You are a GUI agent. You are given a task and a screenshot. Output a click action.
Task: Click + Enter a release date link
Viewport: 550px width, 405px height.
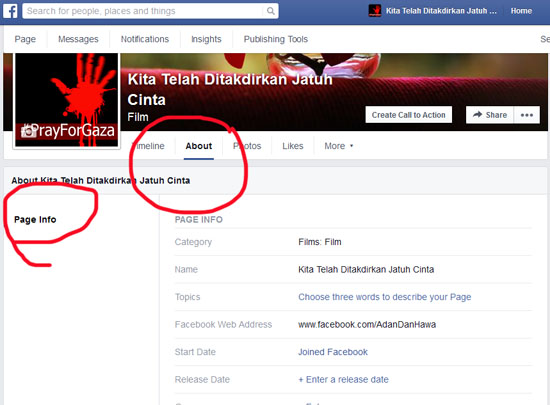[x=343, y=379]
